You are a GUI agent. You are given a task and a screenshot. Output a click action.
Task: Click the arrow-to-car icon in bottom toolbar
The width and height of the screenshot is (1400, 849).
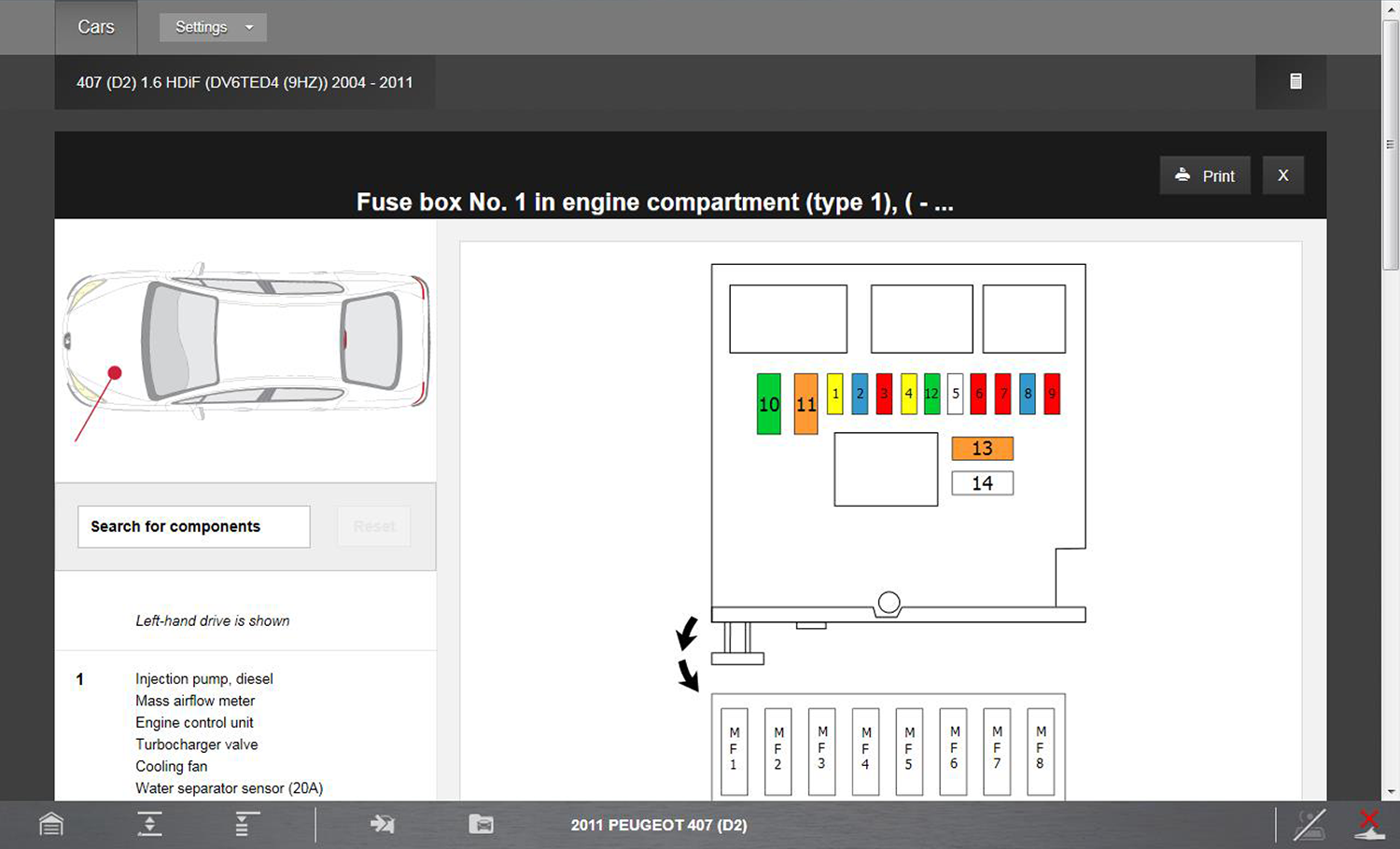click(x=383, y=825)
